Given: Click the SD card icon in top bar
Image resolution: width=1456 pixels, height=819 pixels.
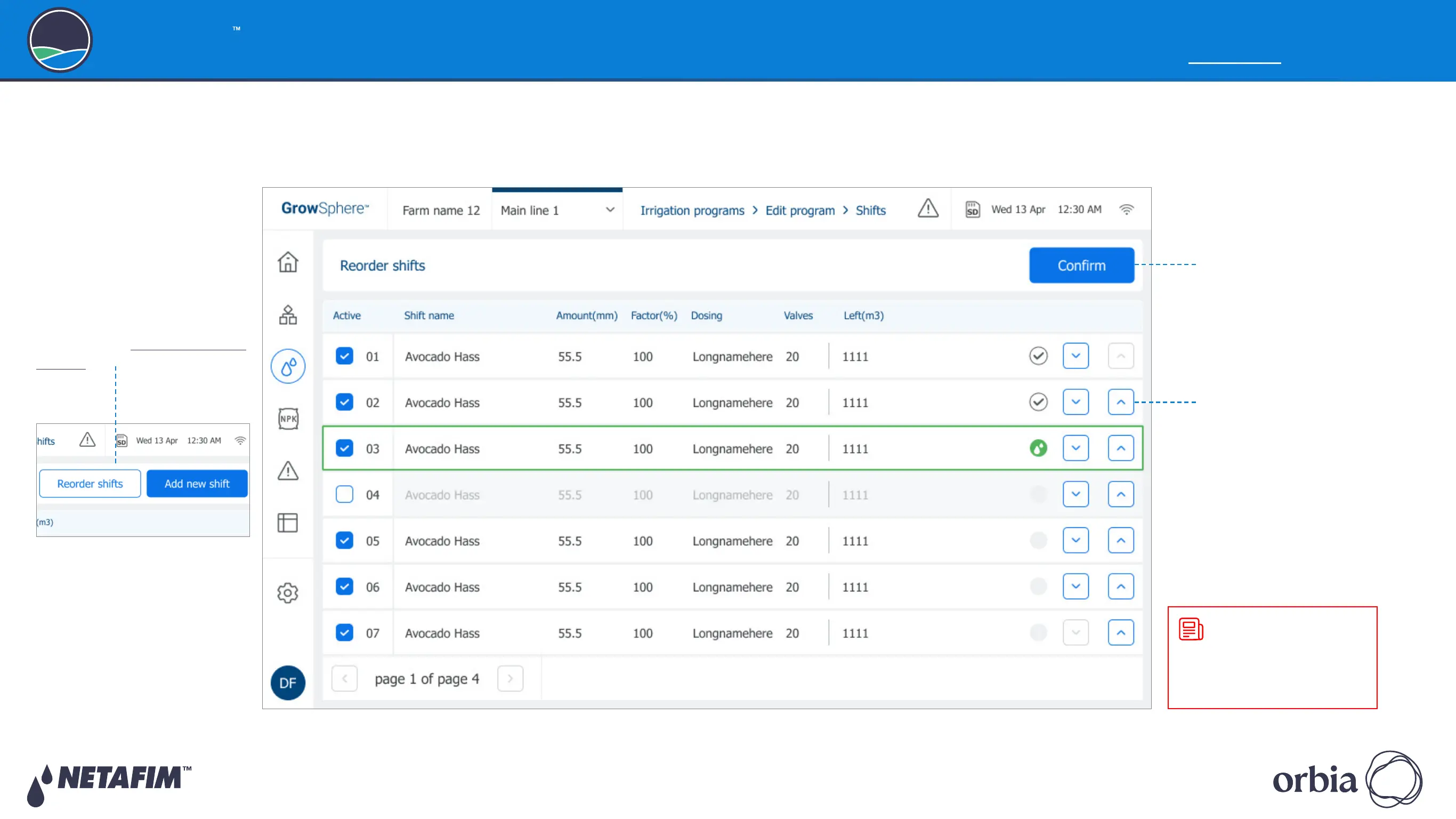Looking at the screenshot, I should 972,210.
